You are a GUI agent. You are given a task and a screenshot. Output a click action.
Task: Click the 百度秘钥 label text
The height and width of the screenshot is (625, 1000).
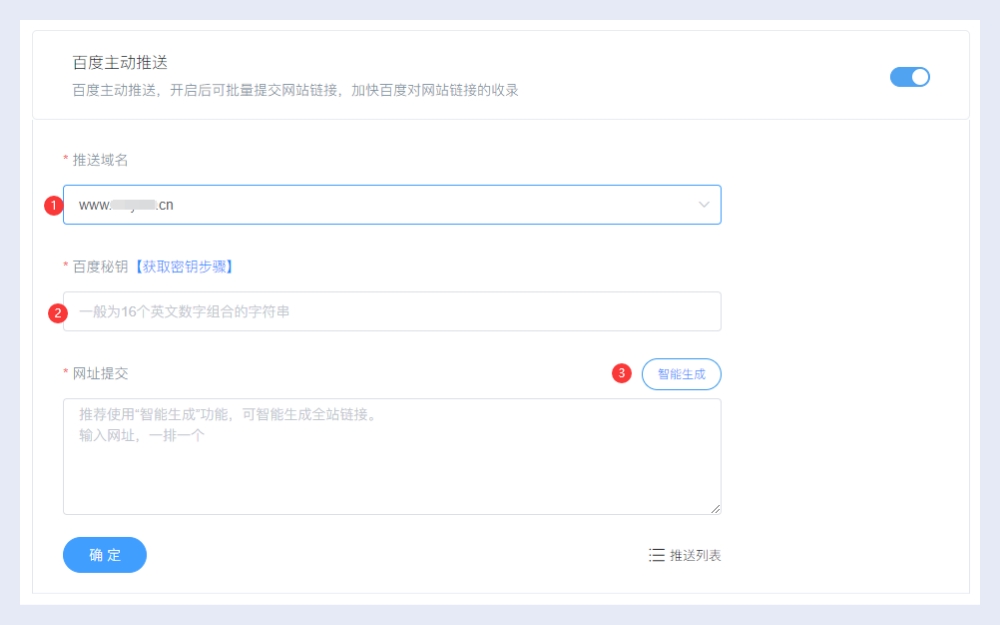pyautogui.click(x=100, y=267)
